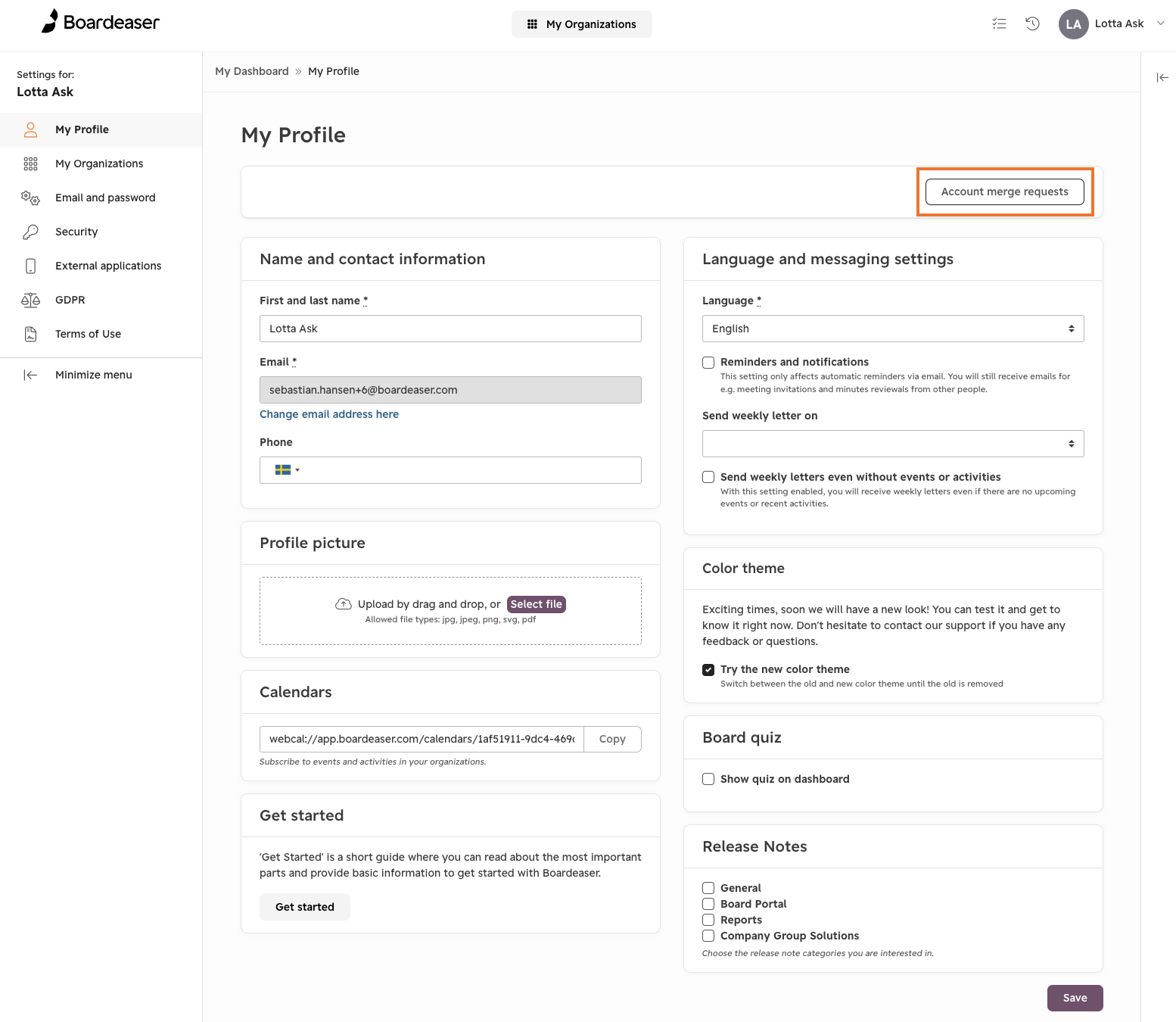
Task: Click the cloud upload icon in Profile picture
Action: [344, 603]
